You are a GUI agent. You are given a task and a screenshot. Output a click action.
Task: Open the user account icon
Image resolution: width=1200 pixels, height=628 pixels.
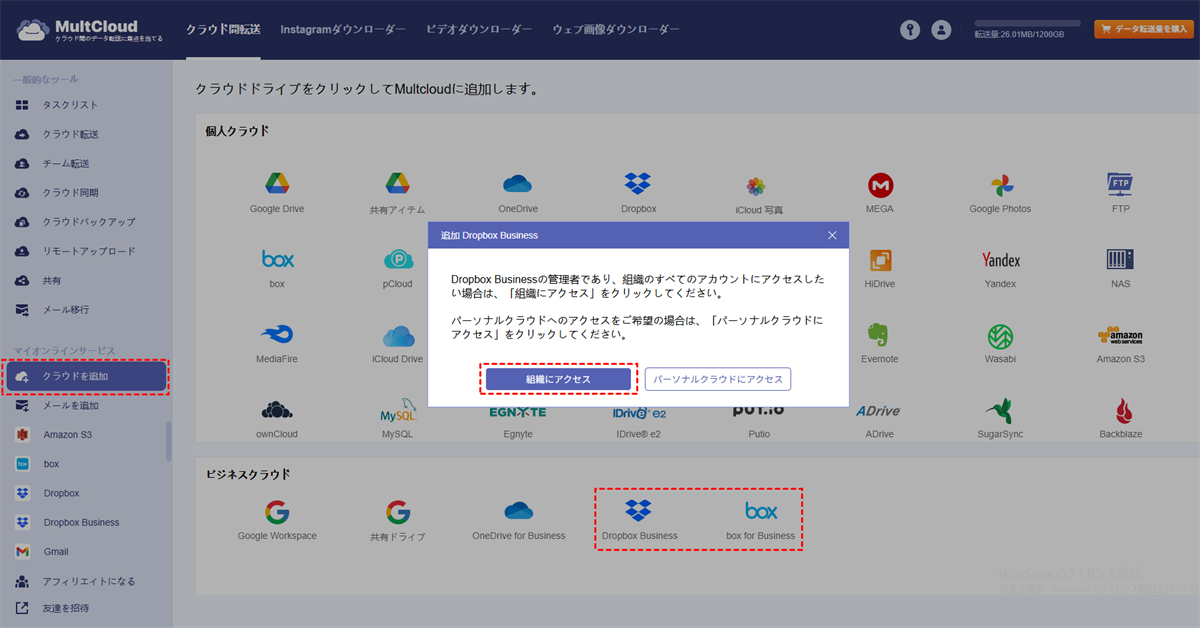[941, 30]
